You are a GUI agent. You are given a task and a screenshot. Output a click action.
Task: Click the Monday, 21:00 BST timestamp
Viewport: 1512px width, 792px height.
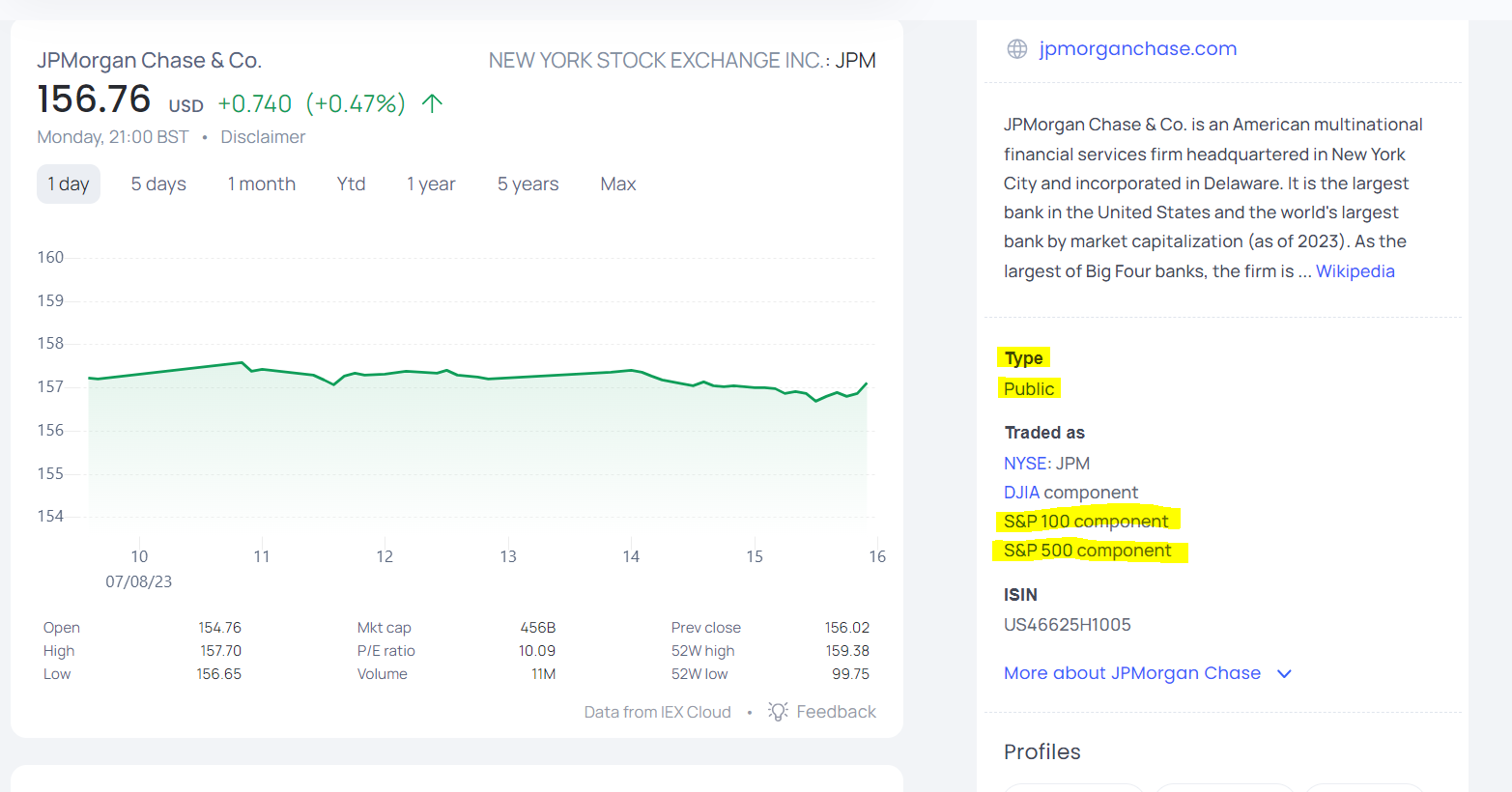[113, 137]
